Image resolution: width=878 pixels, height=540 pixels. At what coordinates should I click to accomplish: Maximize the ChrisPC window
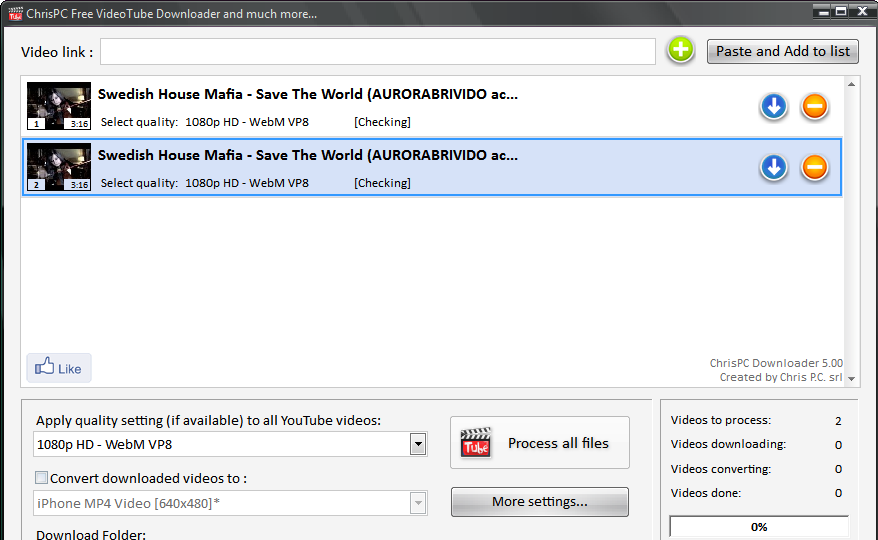(x=841, y=11)
